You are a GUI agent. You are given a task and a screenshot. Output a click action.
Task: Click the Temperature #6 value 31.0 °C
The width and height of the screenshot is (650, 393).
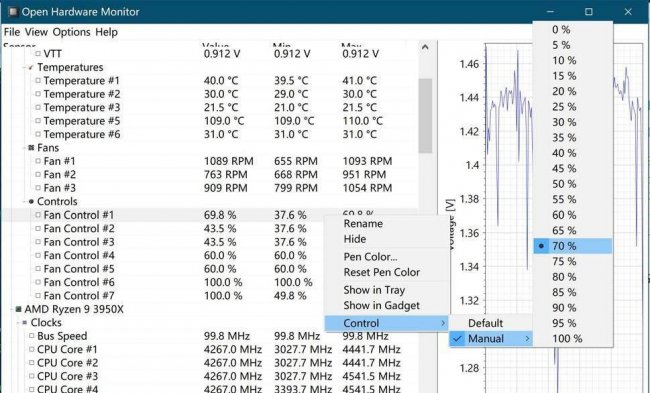pos(221,134)
